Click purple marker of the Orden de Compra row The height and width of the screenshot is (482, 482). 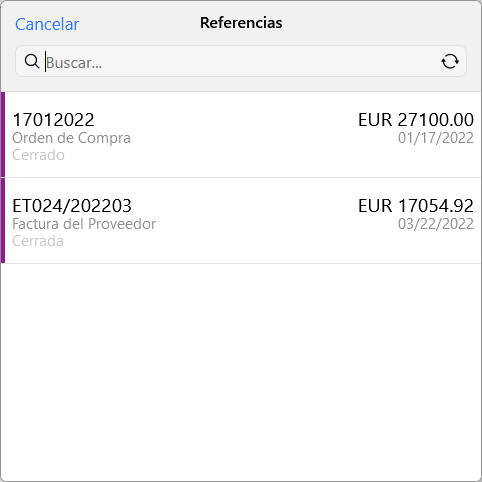[3, 135]
